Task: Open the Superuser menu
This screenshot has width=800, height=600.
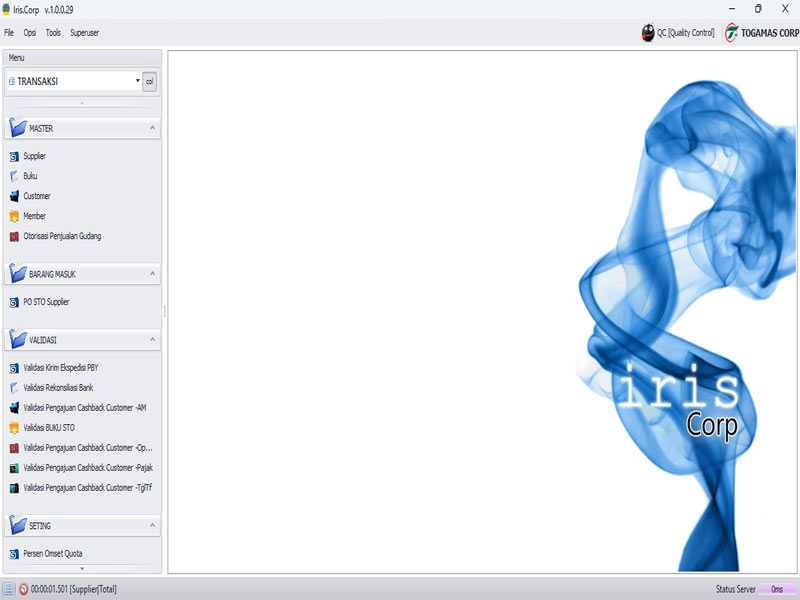Action: point(84,33)
